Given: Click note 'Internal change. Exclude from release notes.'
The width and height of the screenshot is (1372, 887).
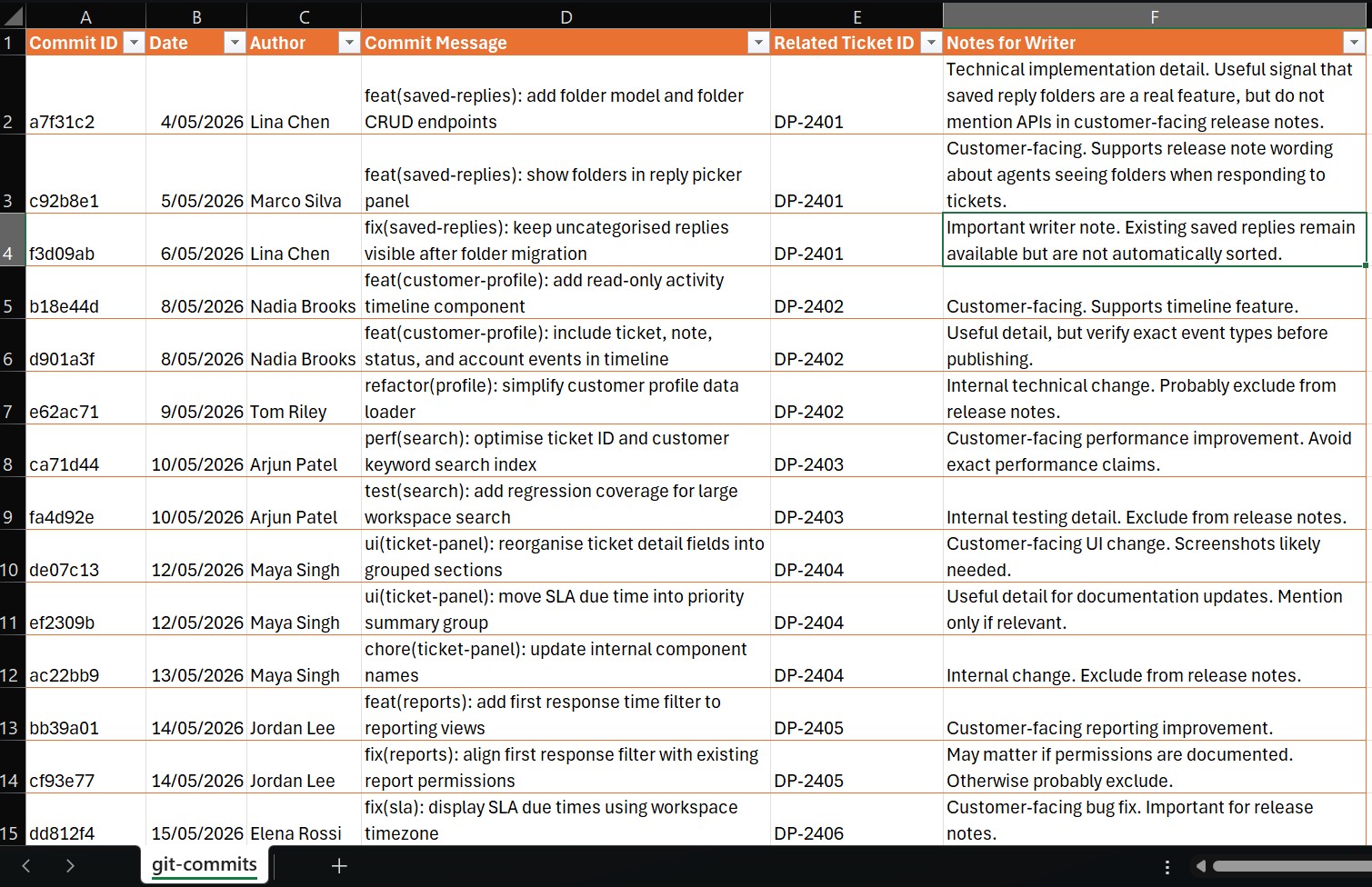Looking at the screenshot, I should 1155,662.
